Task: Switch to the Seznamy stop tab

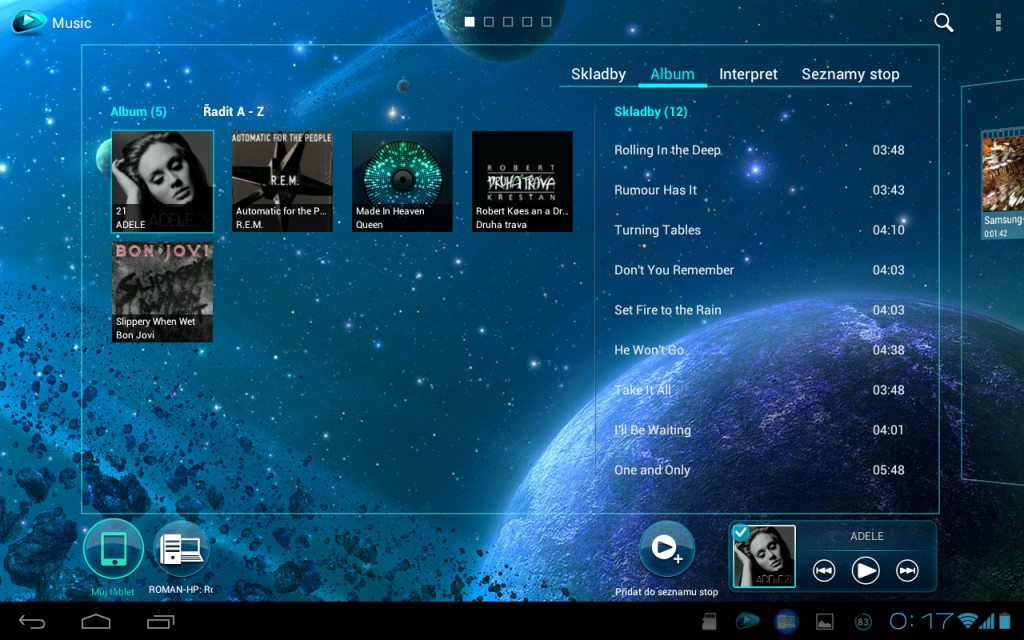Action: tap(850, 74)
